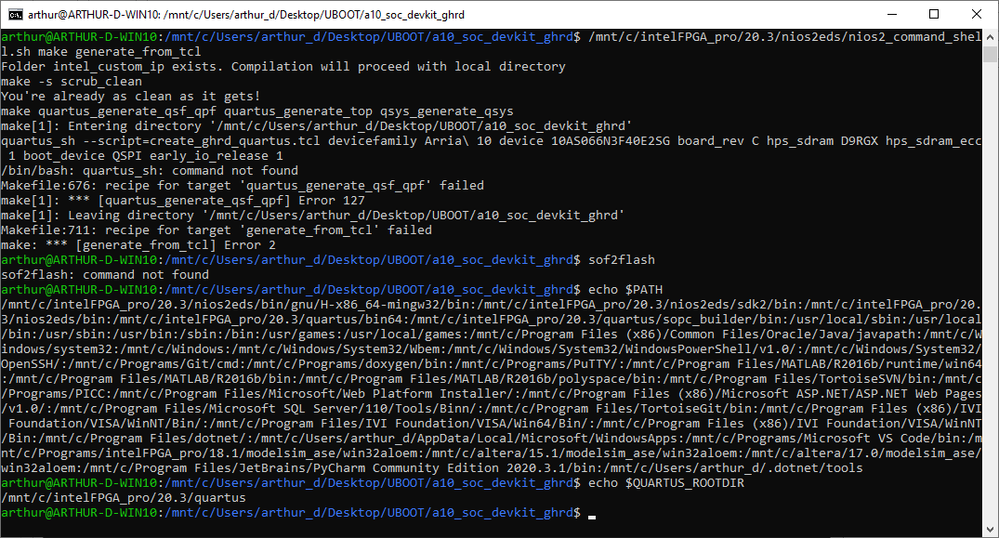Maximize the terminal window

(934, 14)
